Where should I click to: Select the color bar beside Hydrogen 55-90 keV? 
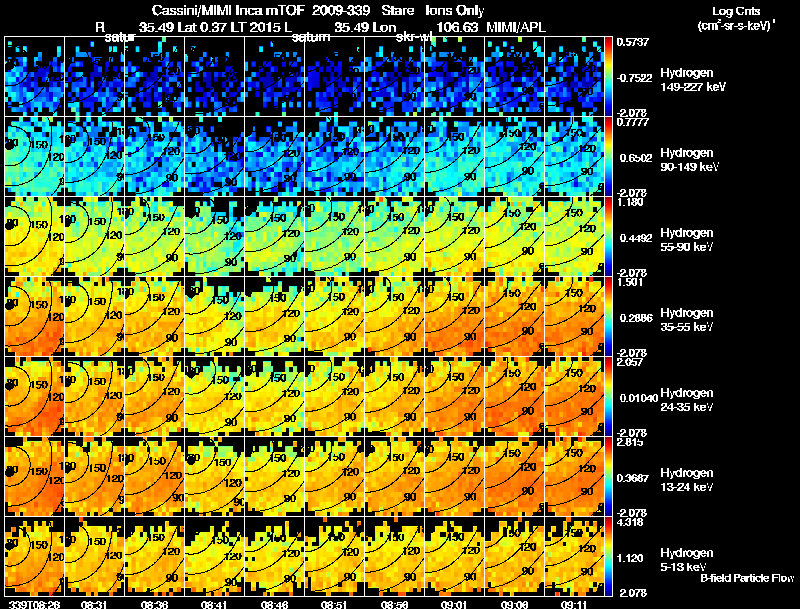tap(608, 236)
